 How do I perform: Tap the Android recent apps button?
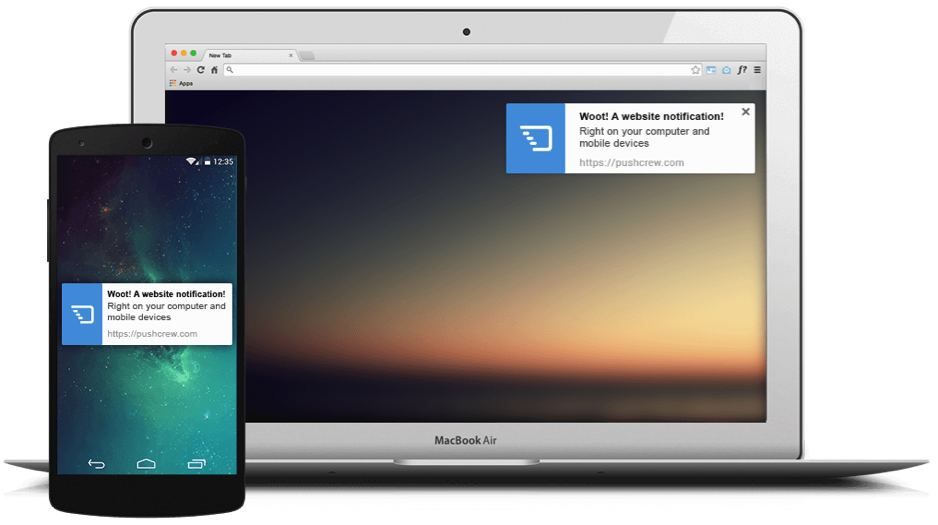point(196,464)
